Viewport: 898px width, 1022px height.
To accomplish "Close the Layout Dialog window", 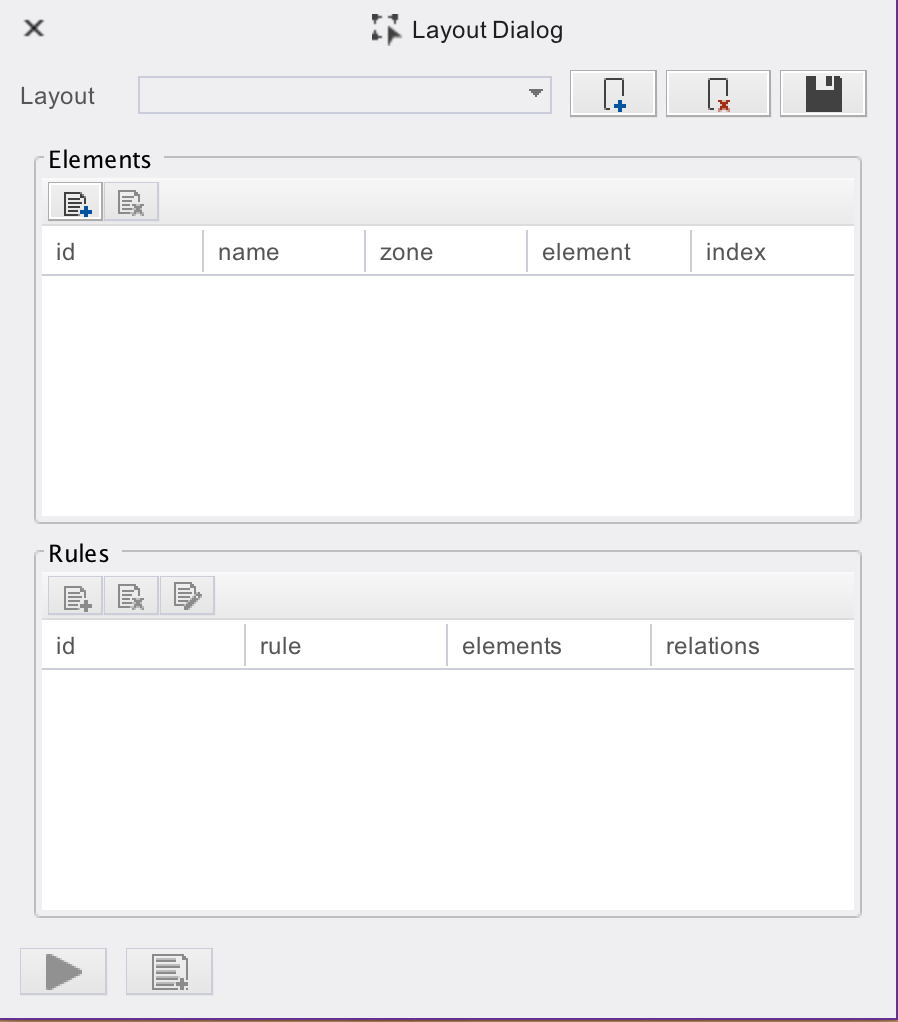I will coord(34,29).
